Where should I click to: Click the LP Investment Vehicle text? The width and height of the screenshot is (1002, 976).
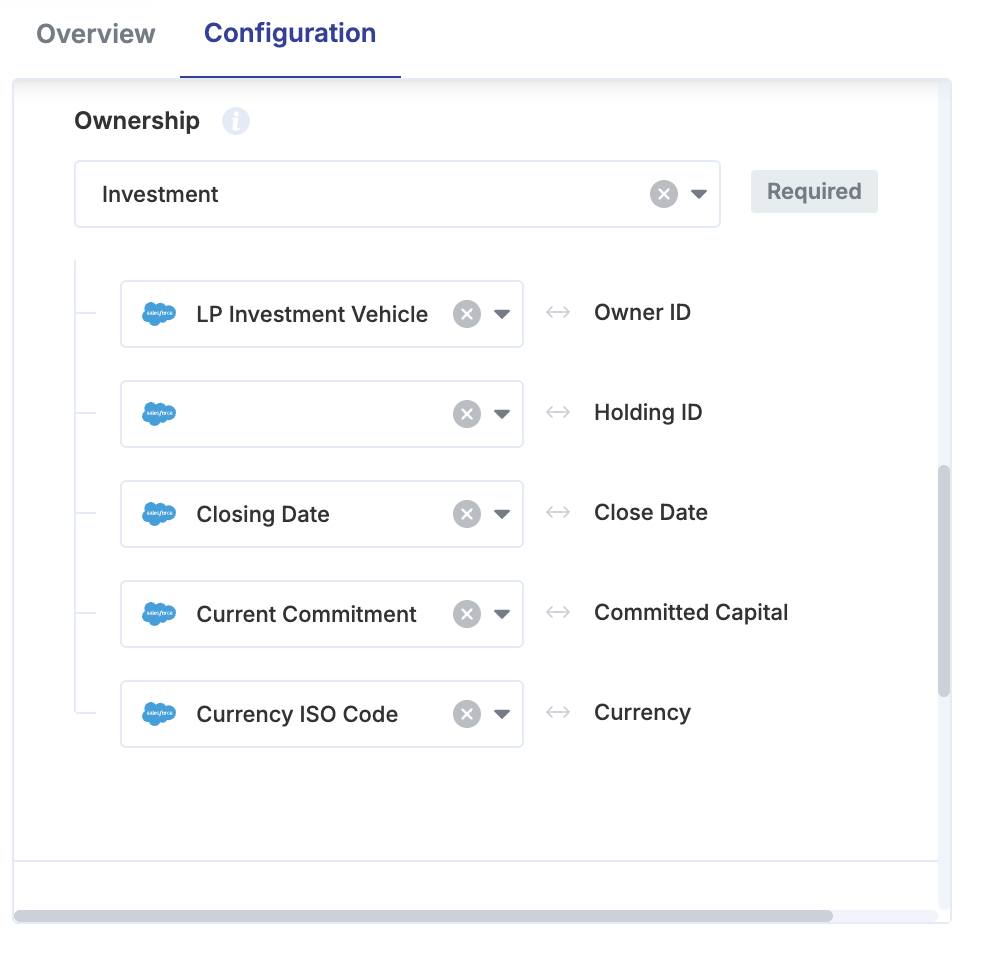(312, 314)
